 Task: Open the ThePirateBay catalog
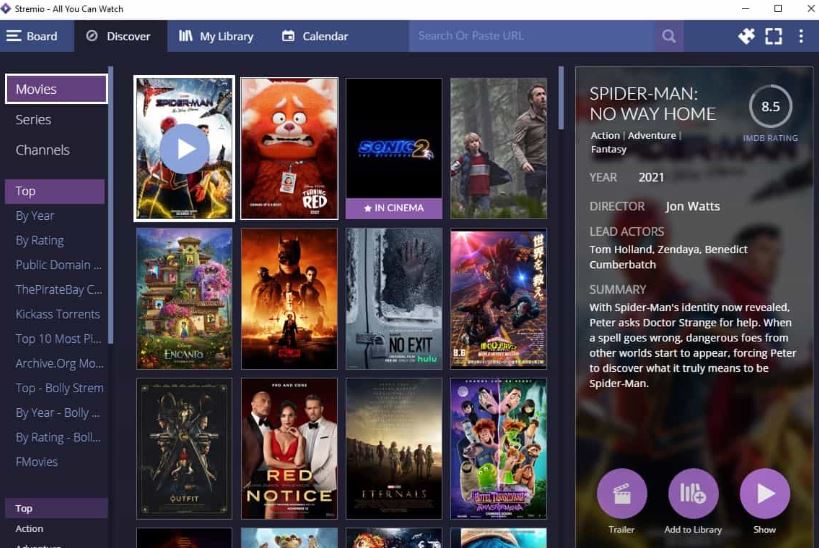(58, 289)
